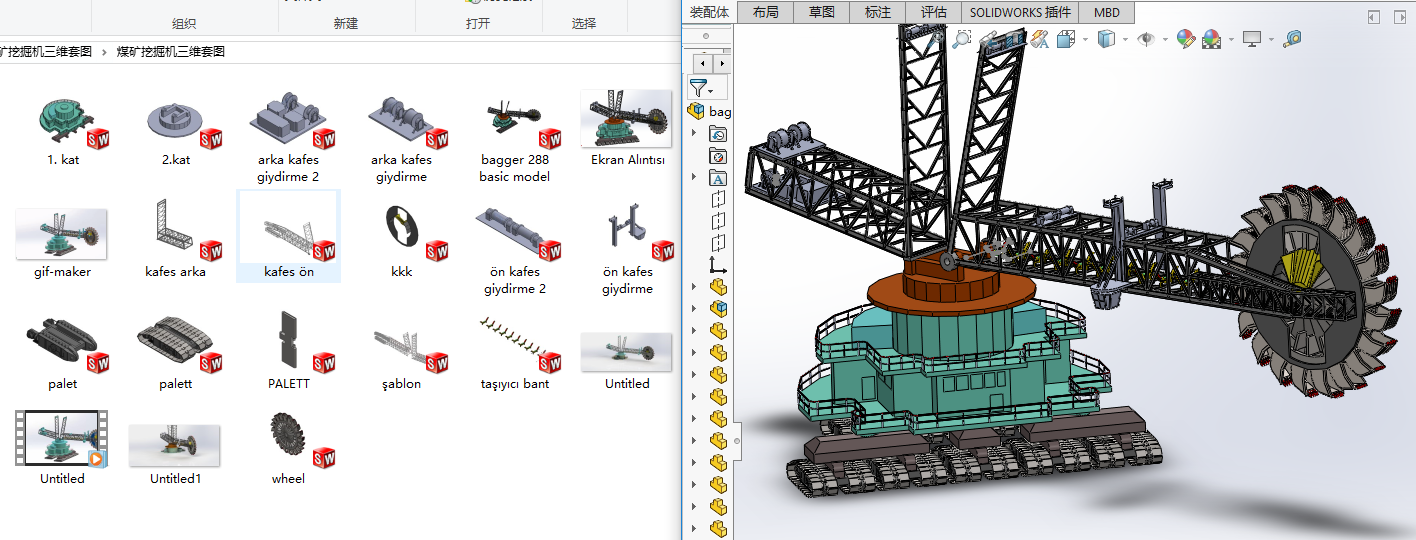Select the Origin icon in feature tree

coord(718,265)
